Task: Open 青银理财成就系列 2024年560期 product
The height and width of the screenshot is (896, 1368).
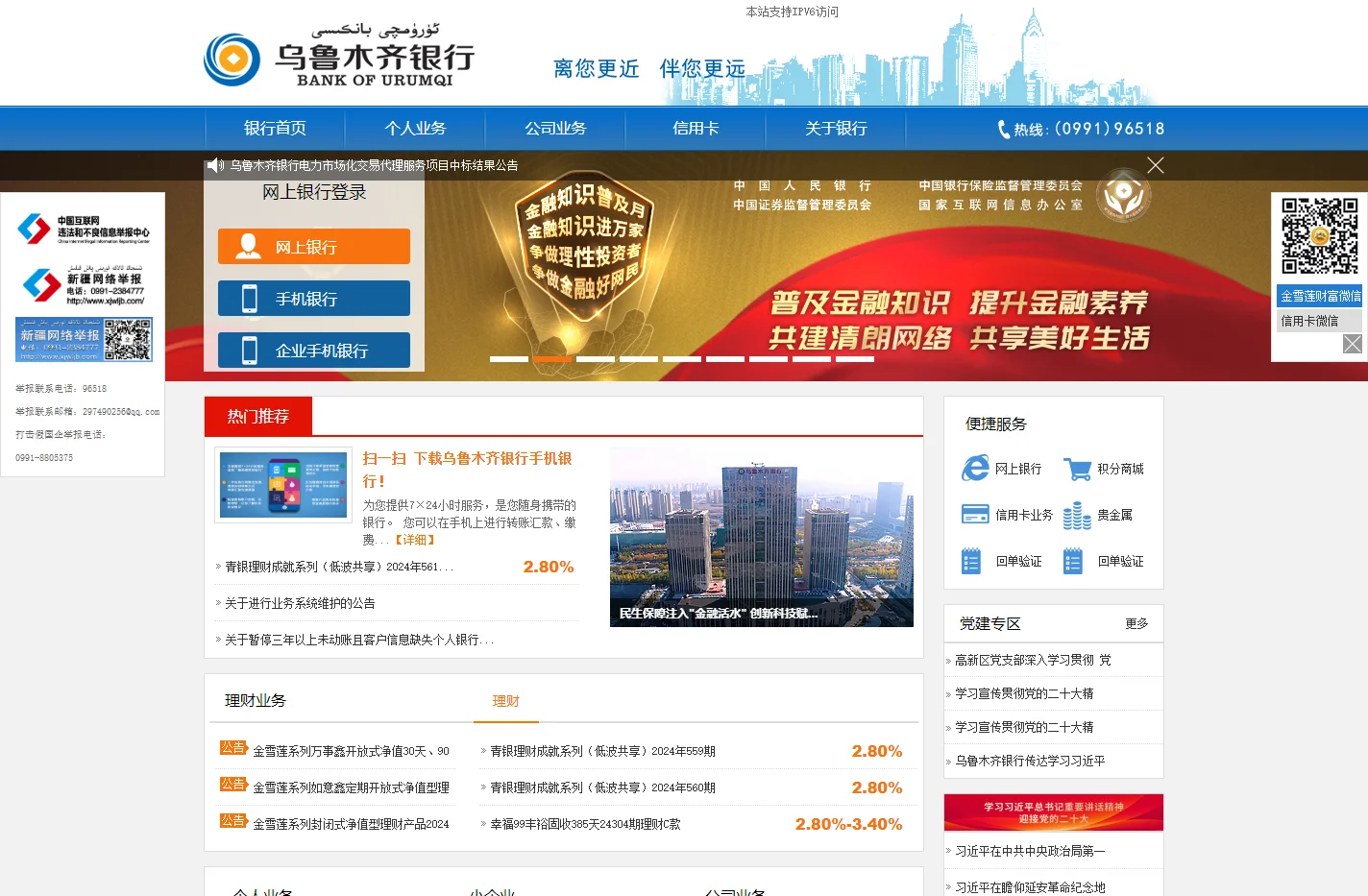Action: pos(602,787)
